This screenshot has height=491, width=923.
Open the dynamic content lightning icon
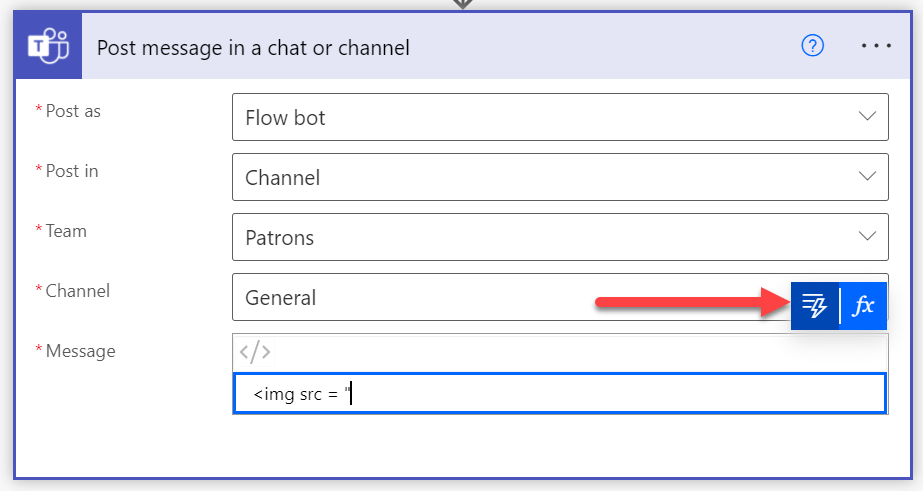point(815,306)
